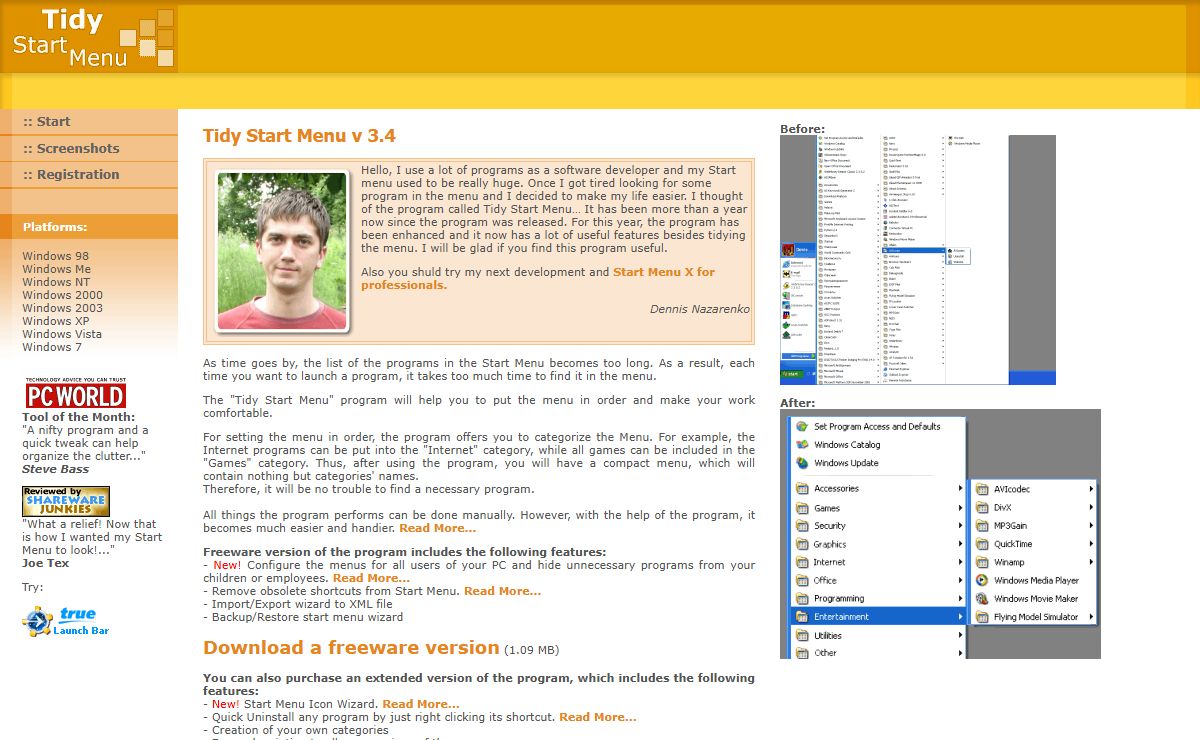Viewport: 1200px width, 740px height.
Task: Click the 'Tool of the Month:' label
Action: [x=79, y=417]
